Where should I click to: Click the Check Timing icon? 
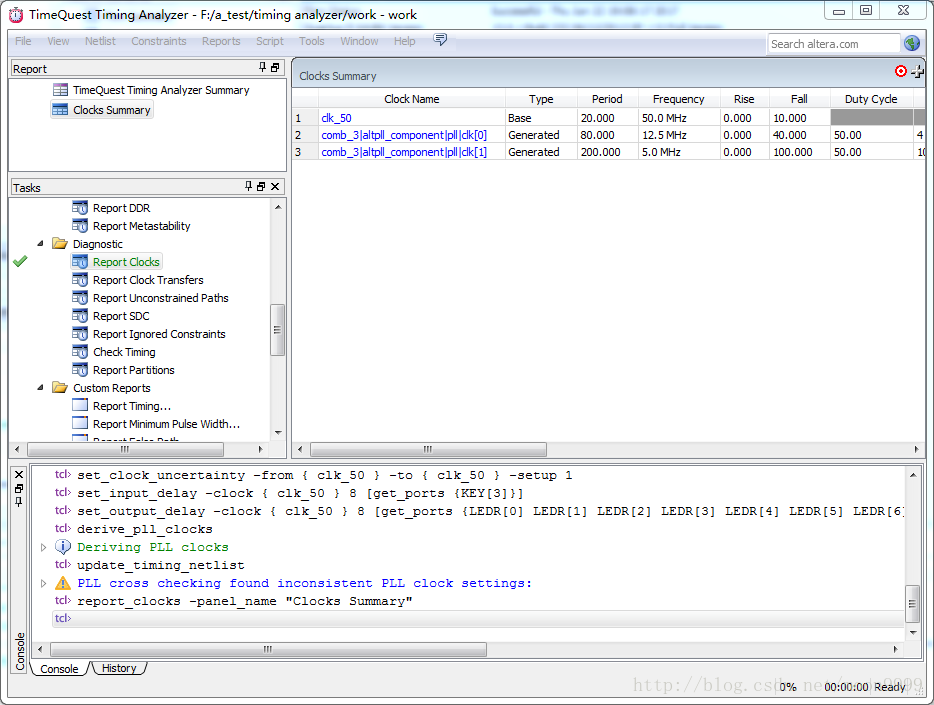[x=80, y=352]
